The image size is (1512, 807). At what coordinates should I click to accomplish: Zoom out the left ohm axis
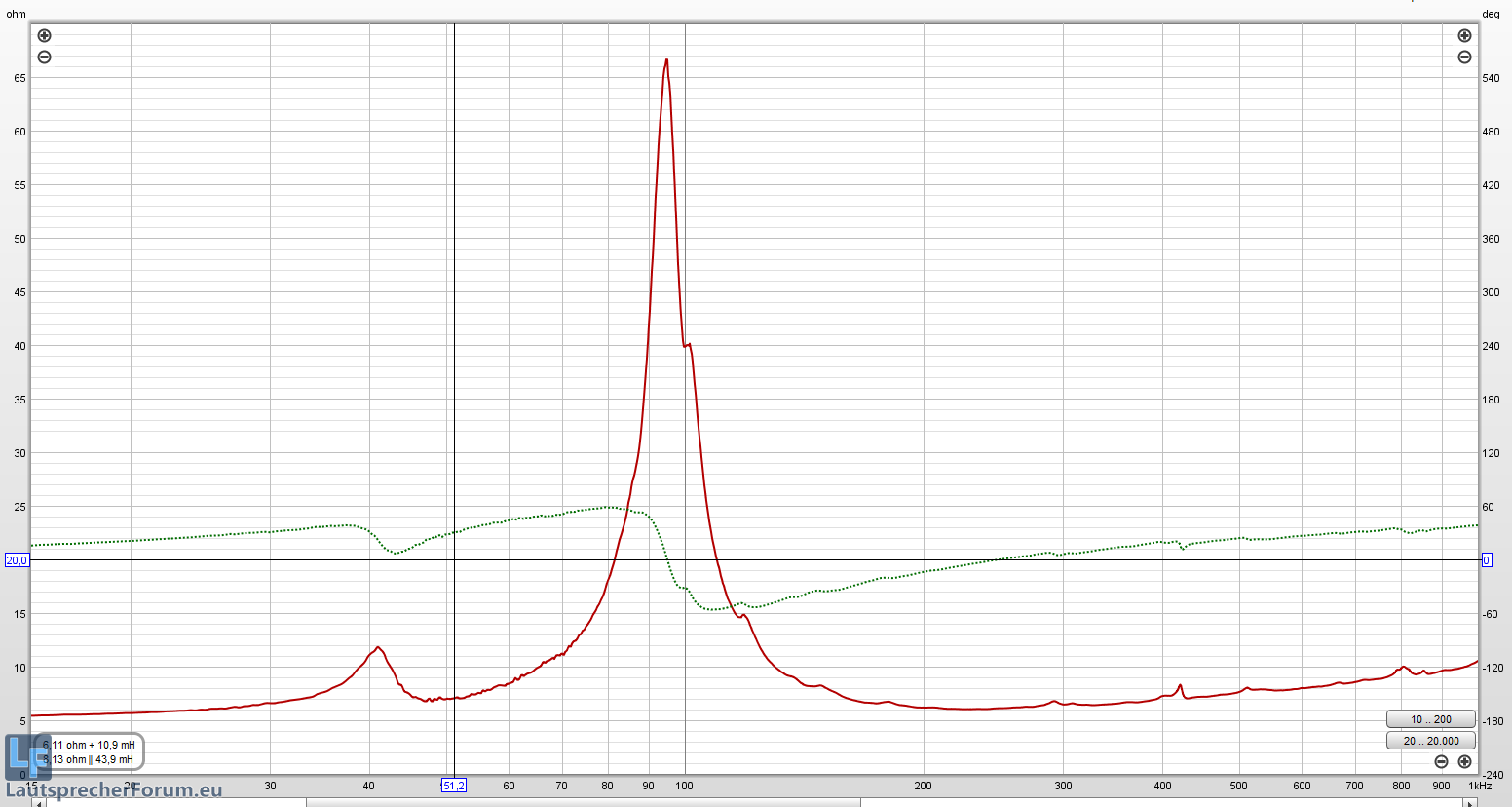44,58
